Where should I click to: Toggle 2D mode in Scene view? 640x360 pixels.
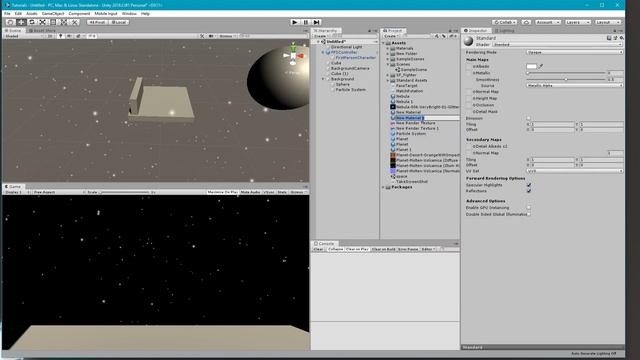pos(50,36)
